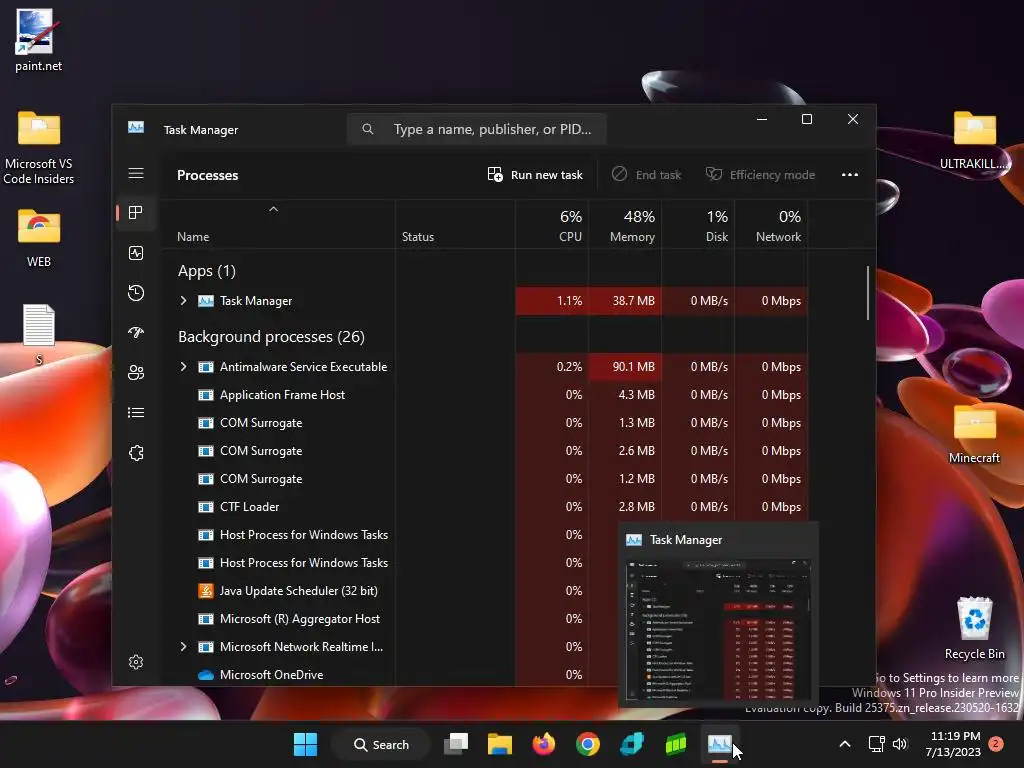This screenshot has width=1024, height=768.
Task: Open the WEB desktop folder
Action: pos(39,238)
